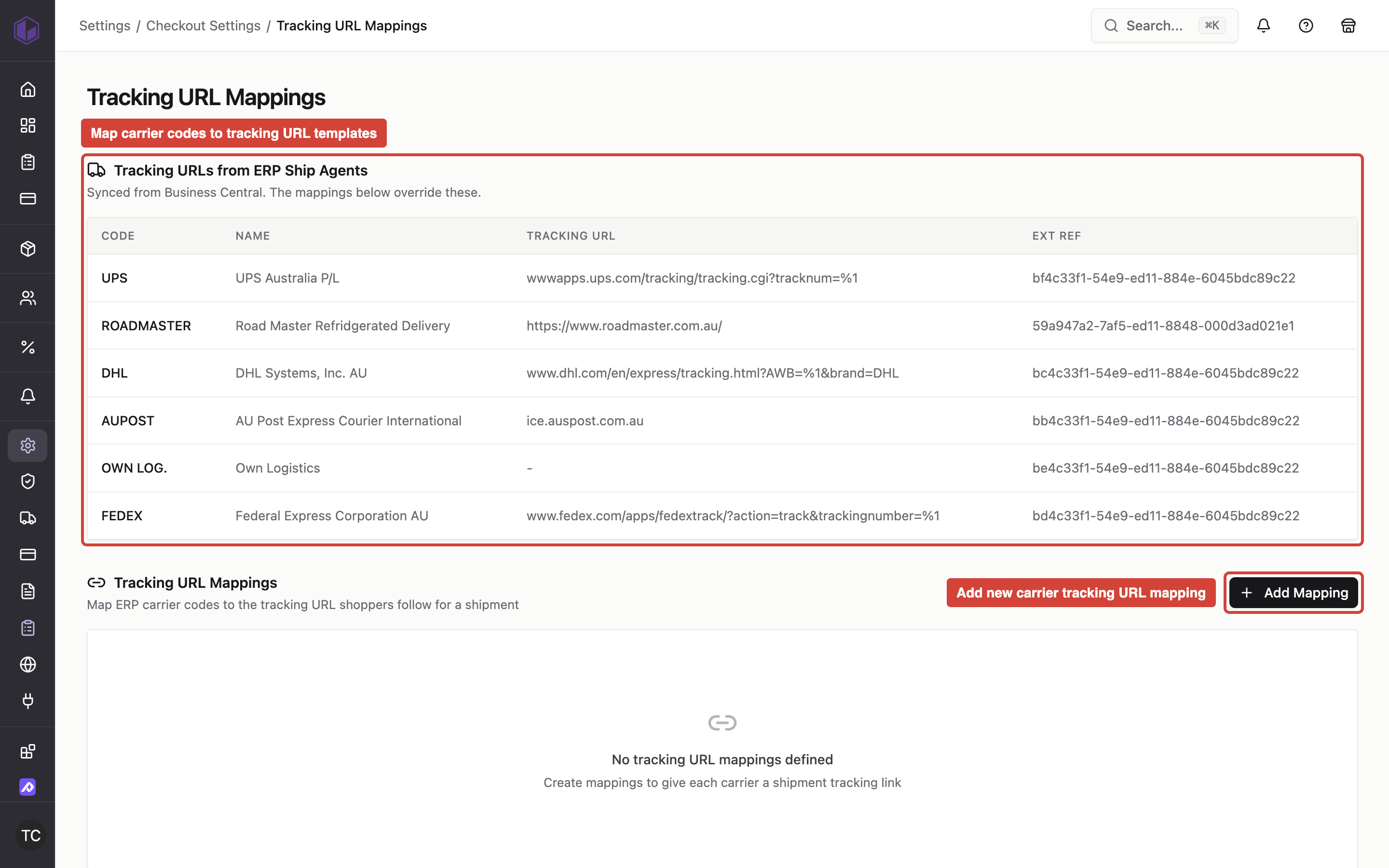This screenshot has width=1389, height=868.
Task: Click the purple square app icon above the avatar
Action: (x=27, y=787)
